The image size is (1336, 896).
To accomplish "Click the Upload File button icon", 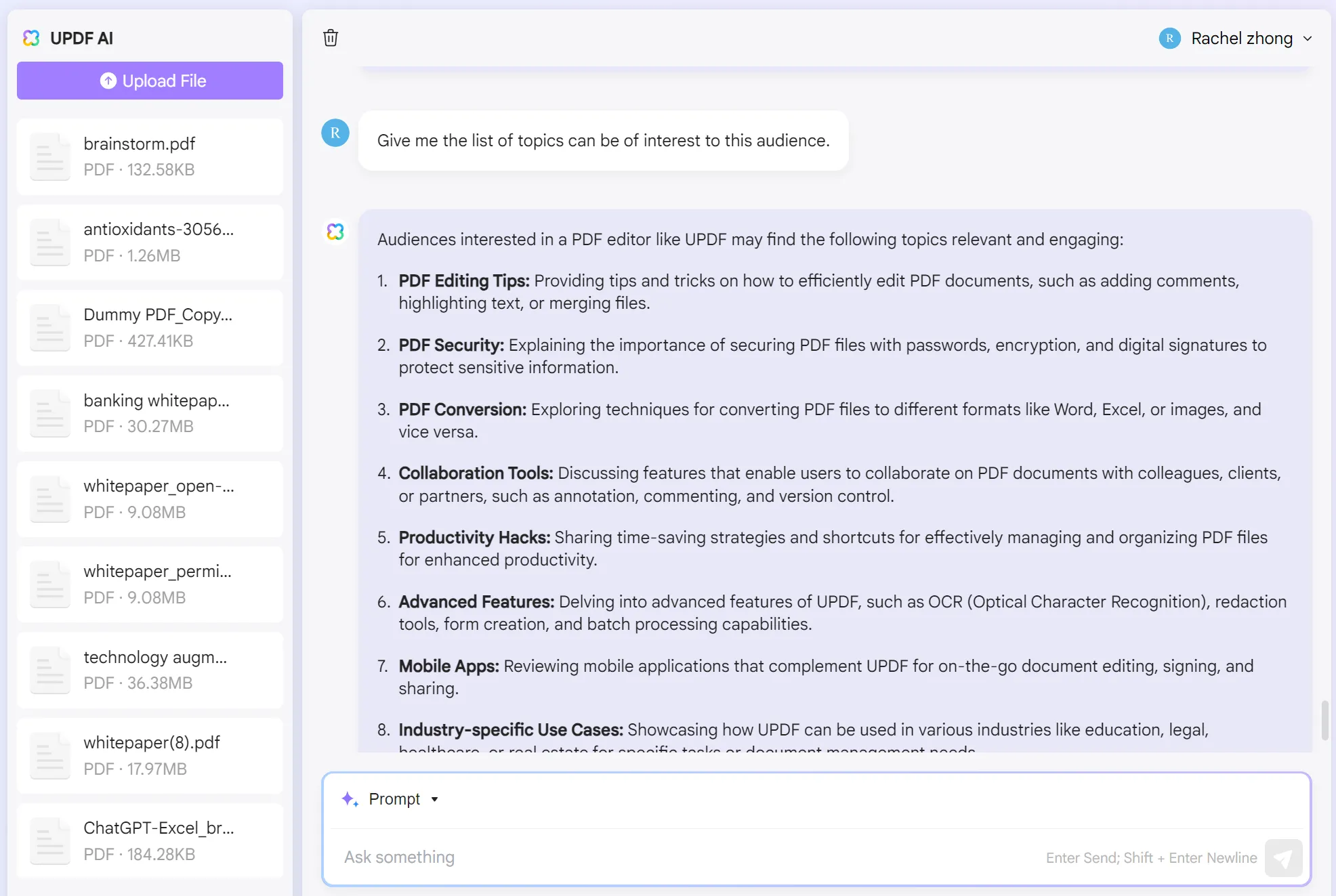I will click(109, 80).
